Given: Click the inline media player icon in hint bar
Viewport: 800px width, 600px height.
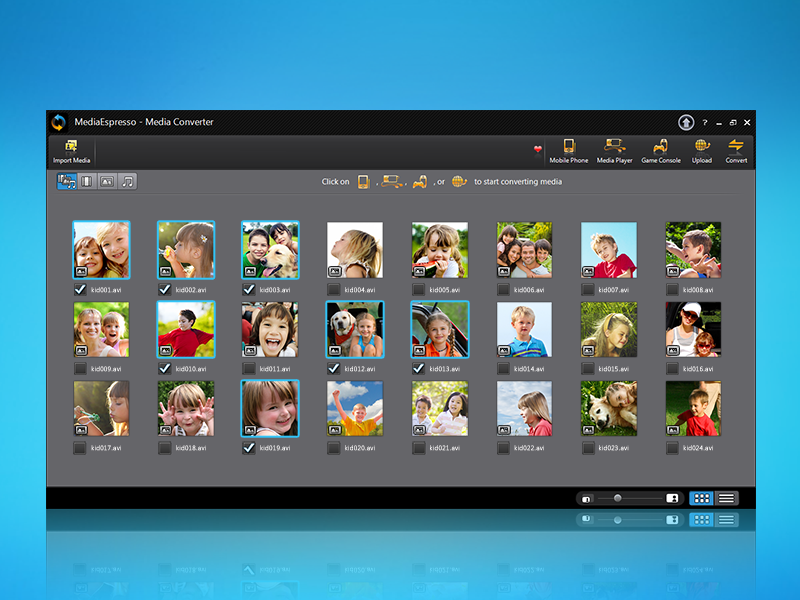Looking at the screenshot, I should pyautogui.click(x=392, y=182).
